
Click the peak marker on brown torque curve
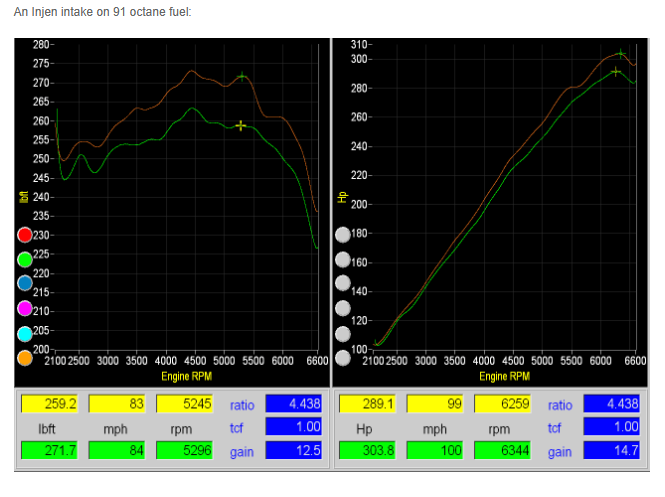tap(242, 76)
